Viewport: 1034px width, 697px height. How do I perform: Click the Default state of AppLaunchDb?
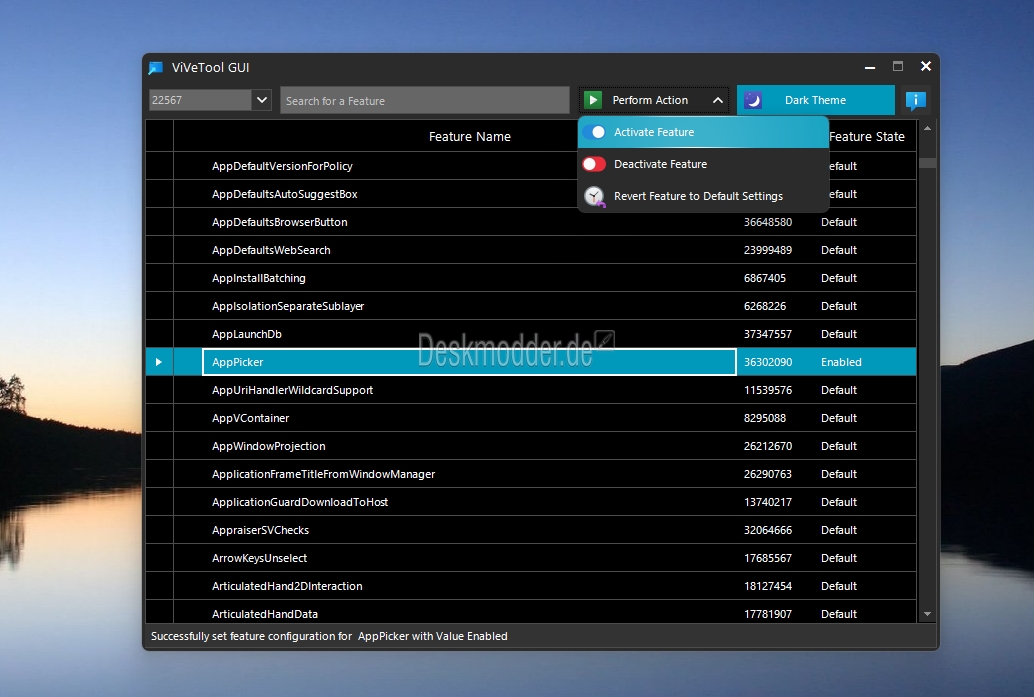(839, 334)
